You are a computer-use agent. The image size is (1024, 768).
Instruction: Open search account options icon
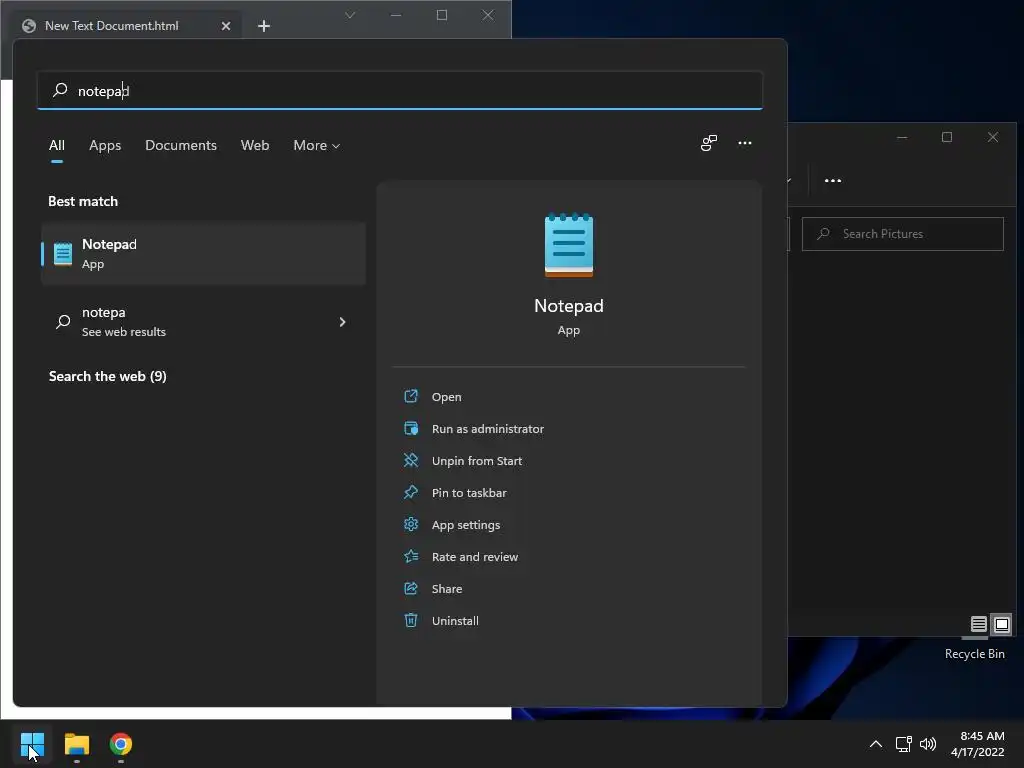point(709,143)
